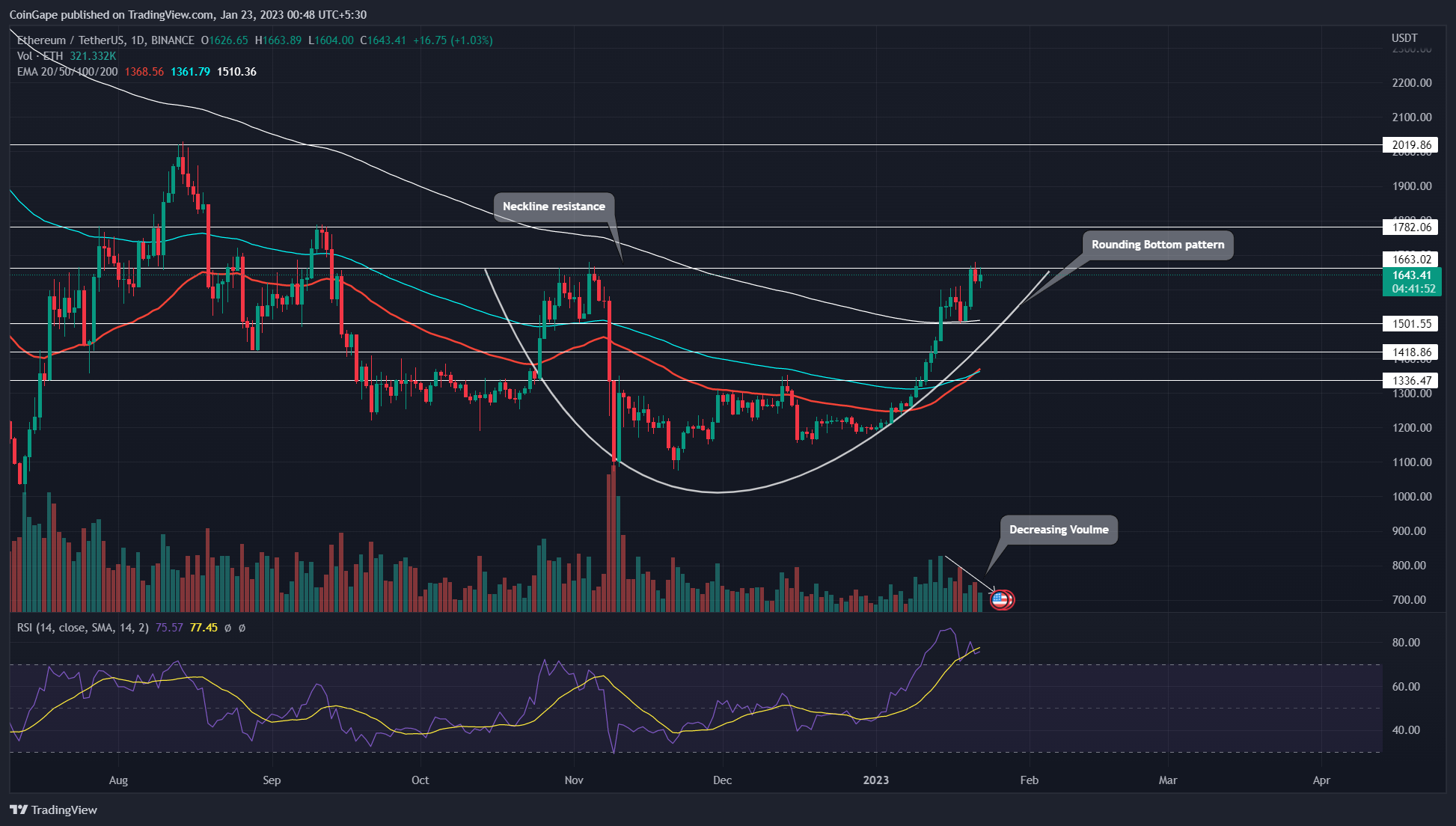This screenshot has width=1456, height=826.
Task: Click the Dec label on time axis
Action: (x=722, y=780)
